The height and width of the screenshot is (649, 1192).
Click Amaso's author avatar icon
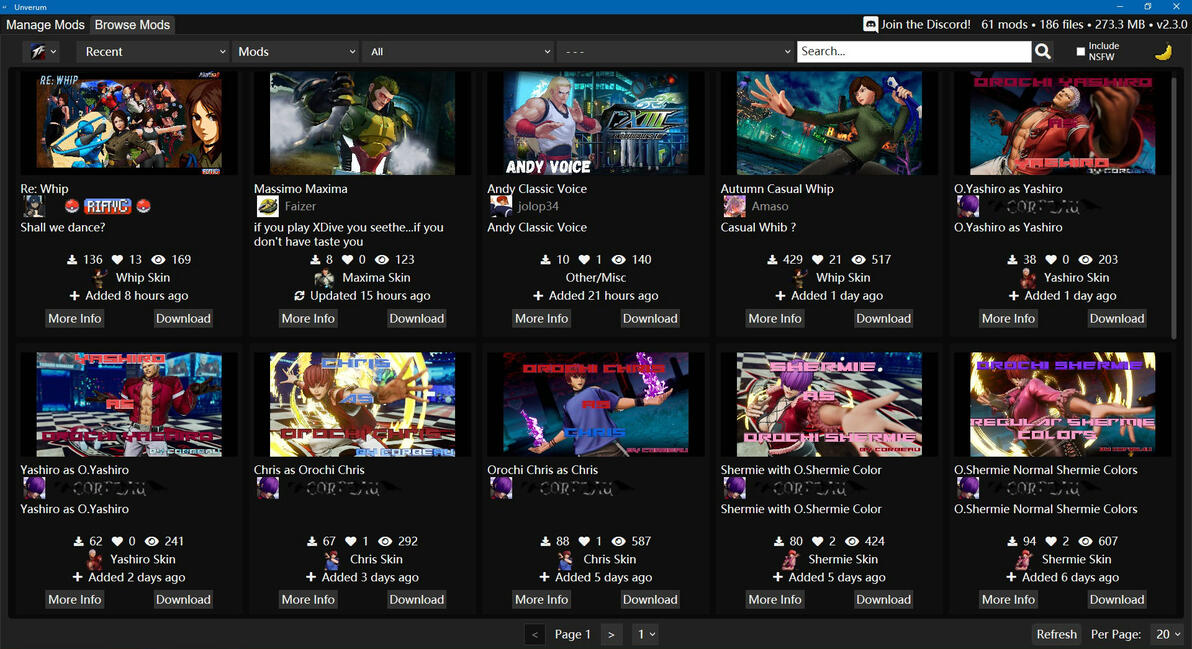734,206
